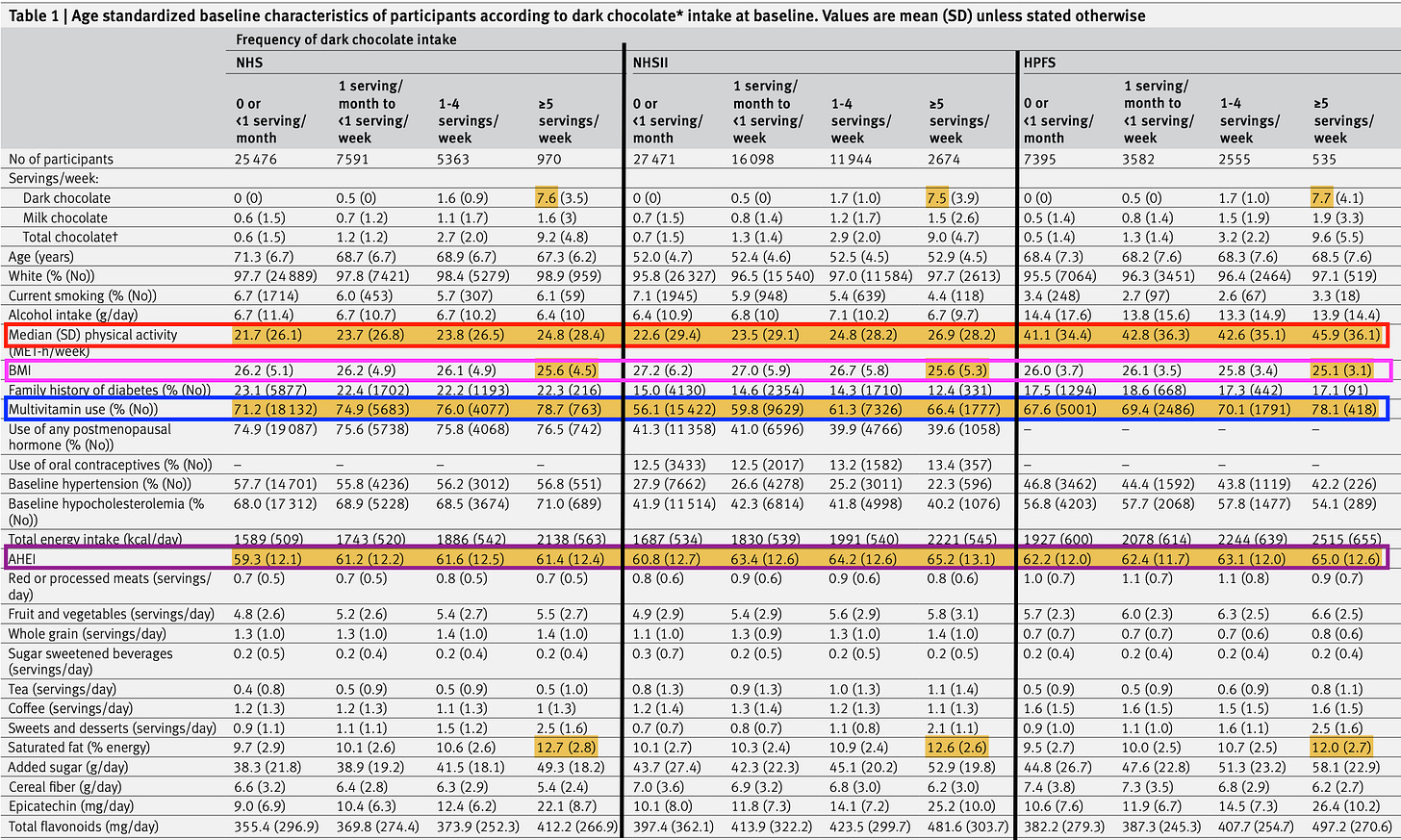The height and width of the screenshot is (840, 1401).
Task: Select 'Use of any postmenopausal hormone' row label
Action: (89, 437)
